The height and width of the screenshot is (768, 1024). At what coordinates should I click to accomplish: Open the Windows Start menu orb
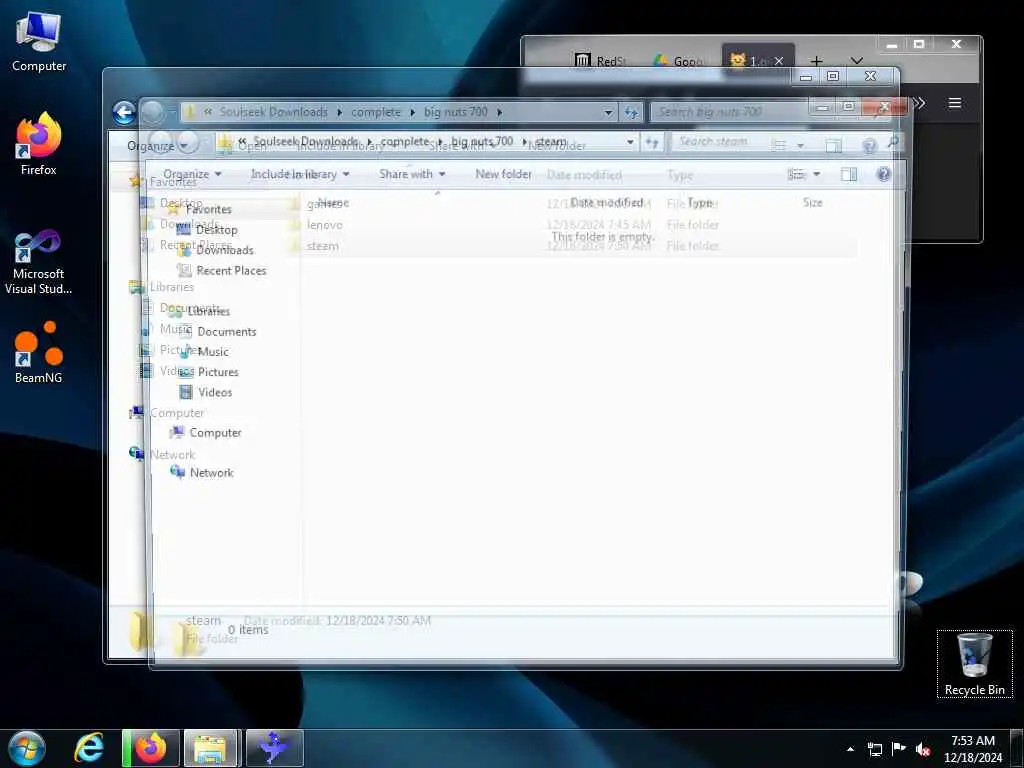(x=26, y=748)
